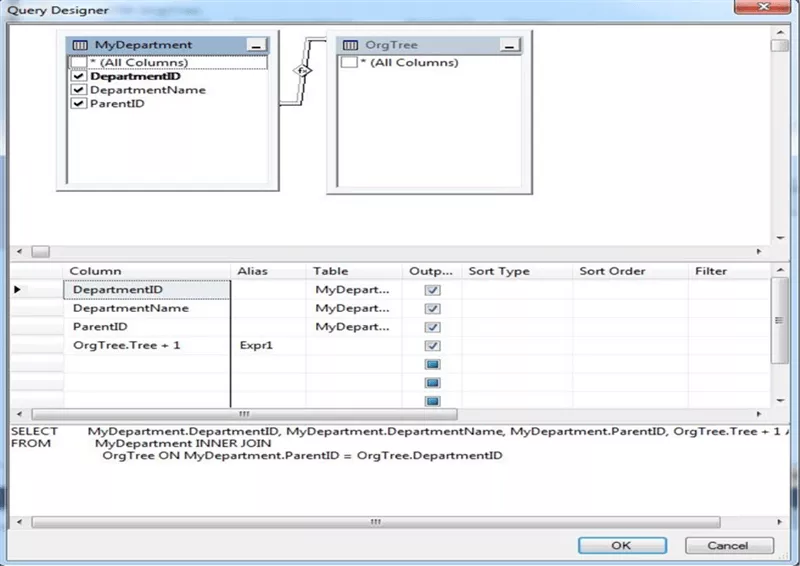Toggle Output checkbox for DepartmentID row
The height and width of the screenshot is (566, 800).
click(x=432, y=290)
